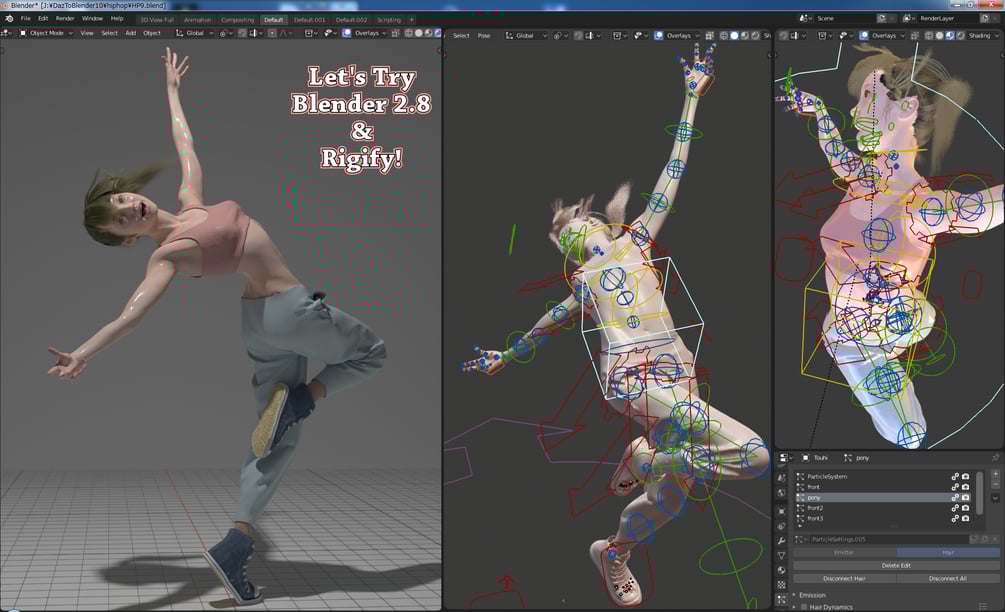The width and height of the screenshot is (1005, 612).
Task: Select rendered shading mode in the right viewport
Action: [x=960, y=36]
